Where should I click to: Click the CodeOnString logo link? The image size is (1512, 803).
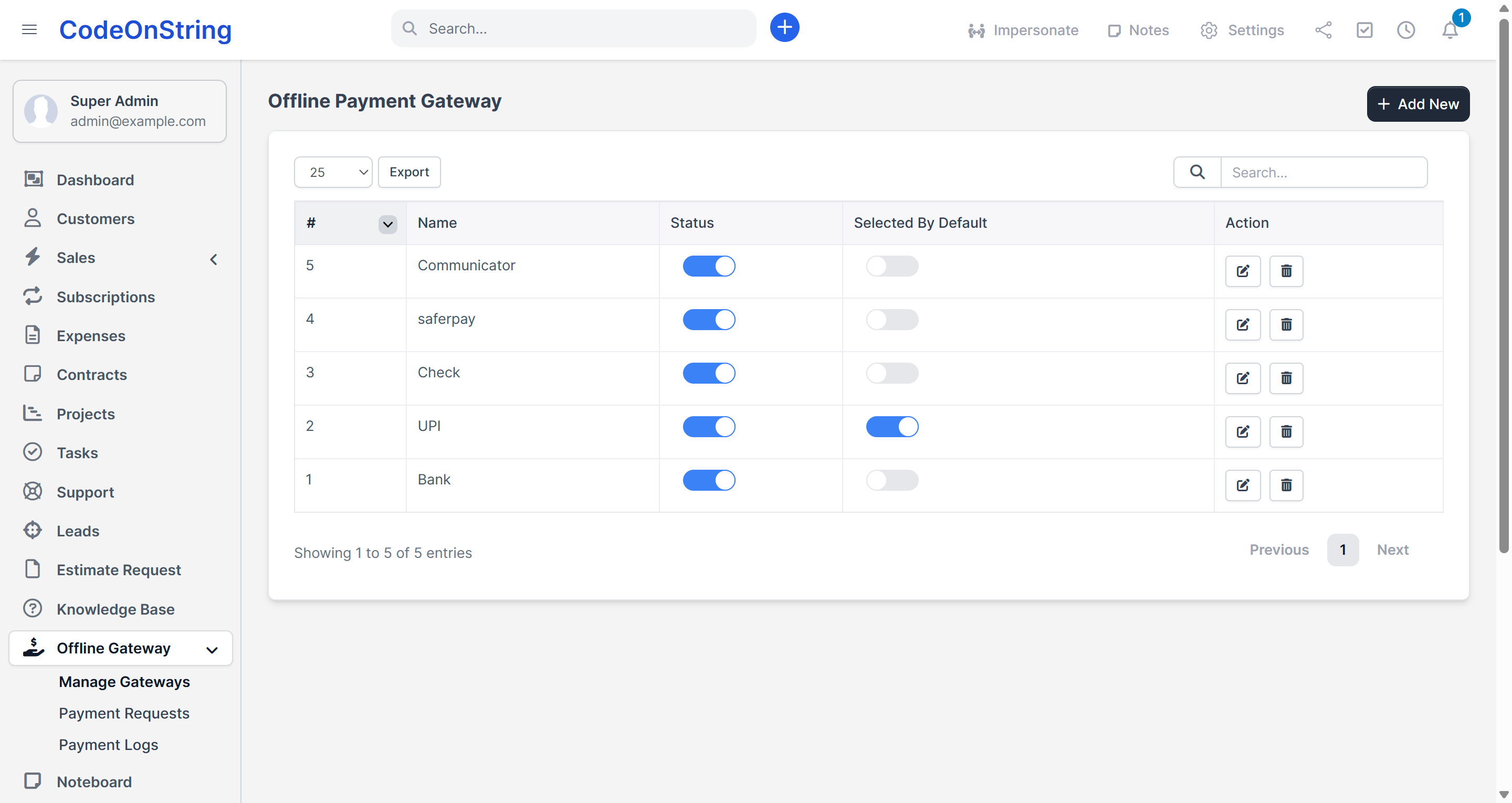point(145,29)
